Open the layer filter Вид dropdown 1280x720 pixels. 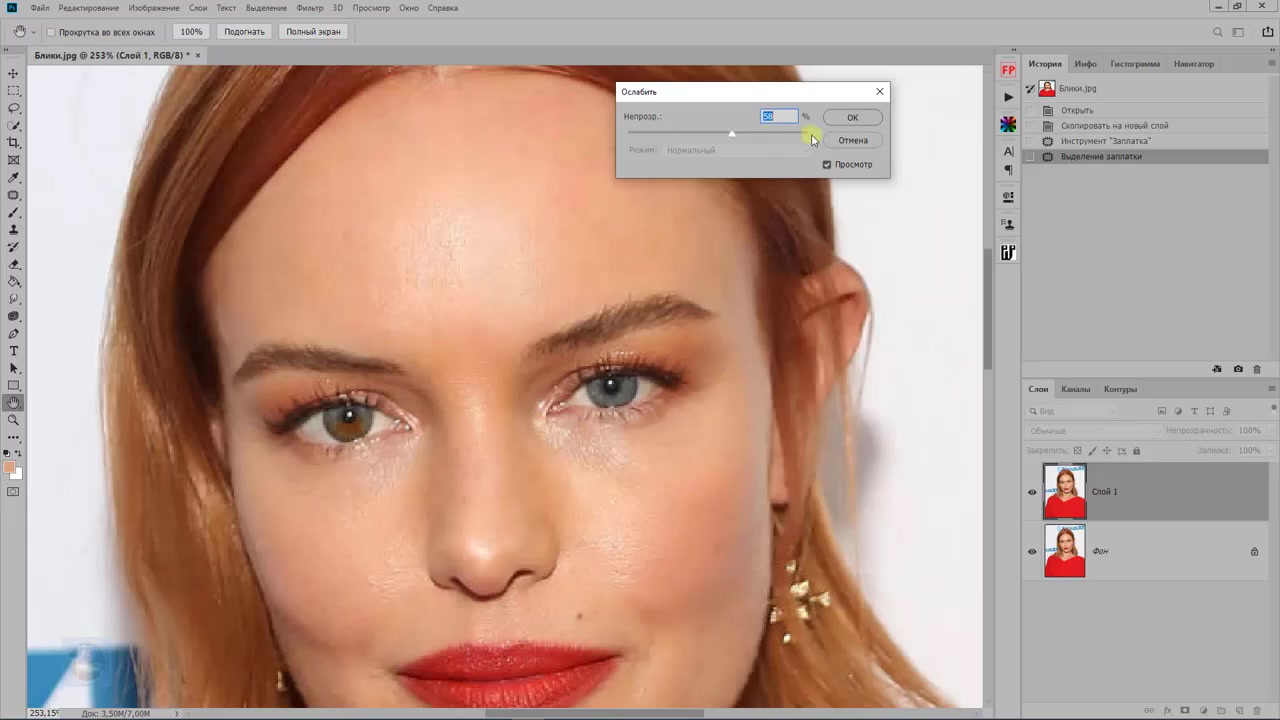1073,411
